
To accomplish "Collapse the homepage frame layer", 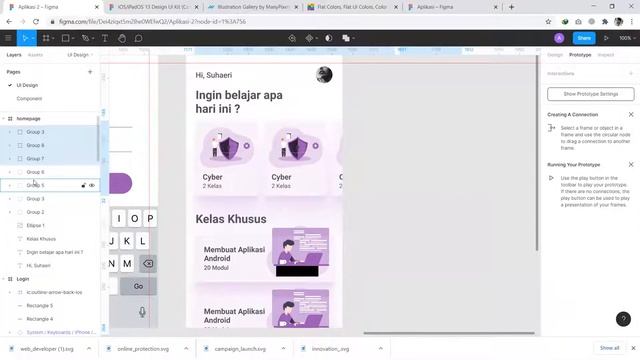I will coord(4,119).
